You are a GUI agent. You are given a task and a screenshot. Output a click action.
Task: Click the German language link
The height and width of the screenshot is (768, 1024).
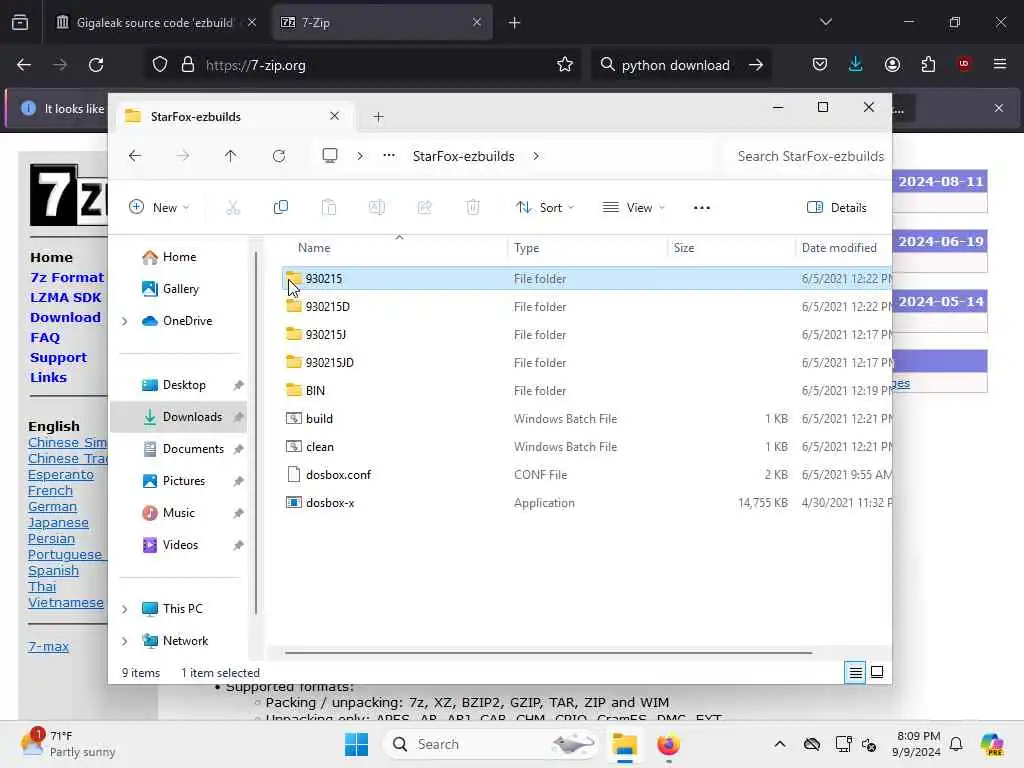(x=52, y=507)
